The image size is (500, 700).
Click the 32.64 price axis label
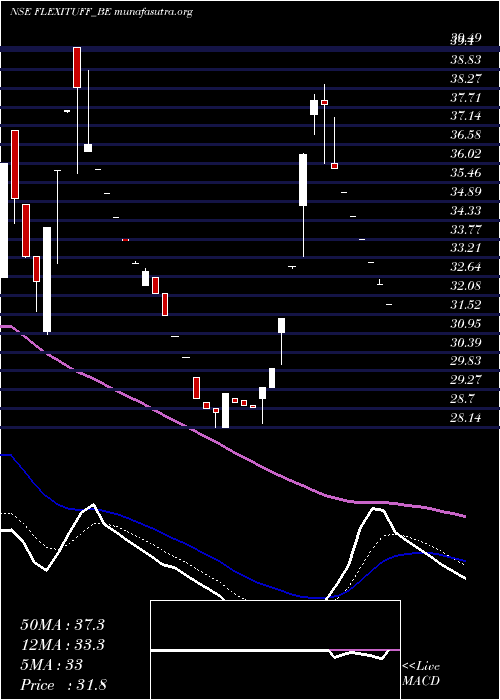tap(466, 267)
